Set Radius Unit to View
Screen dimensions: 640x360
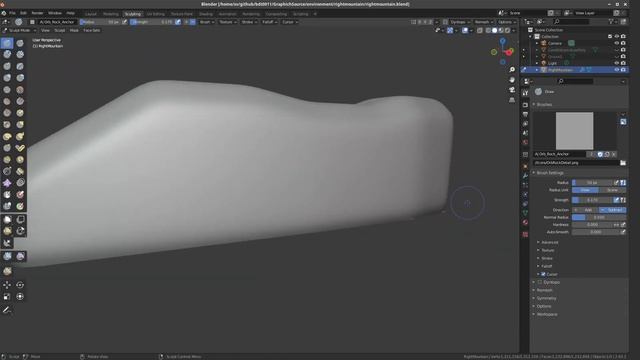click(x=585, y=190)
